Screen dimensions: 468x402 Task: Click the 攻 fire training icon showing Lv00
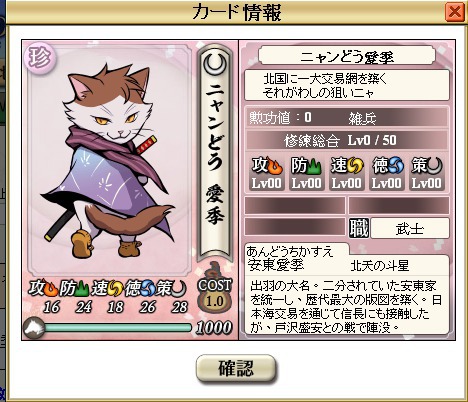(x=267, y=173)
